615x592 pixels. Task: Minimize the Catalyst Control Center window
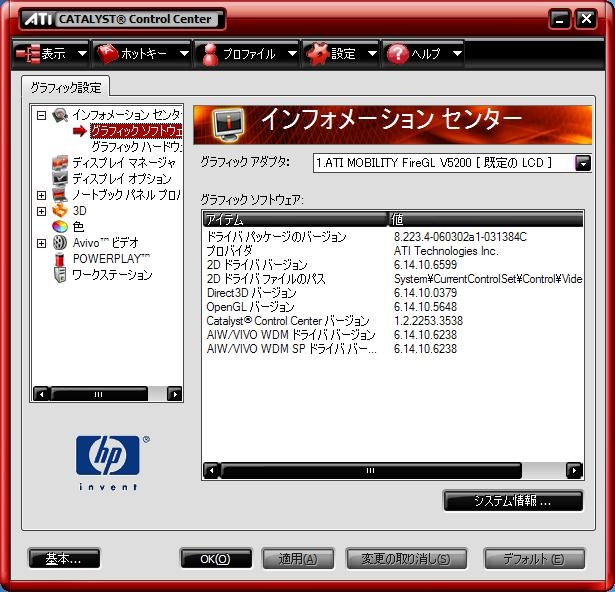click(560, 19)
